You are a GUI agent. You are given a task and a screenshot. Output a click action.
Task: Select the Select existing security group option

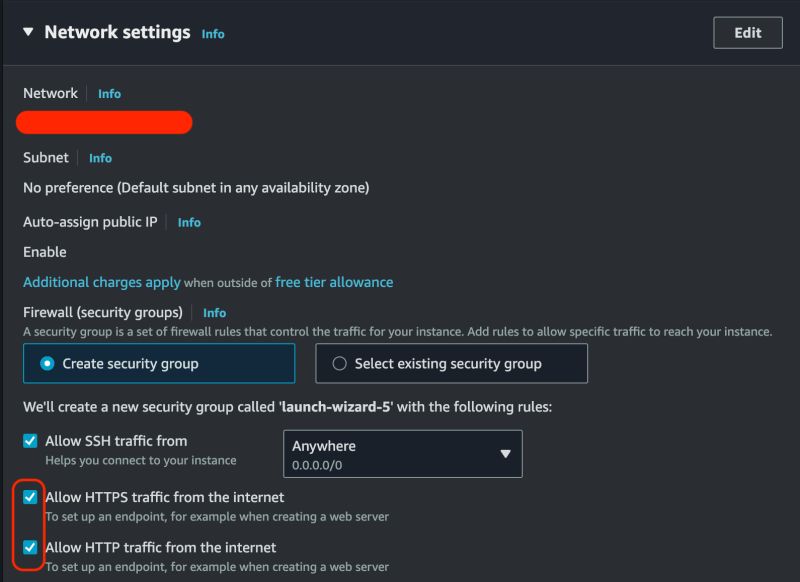[x=451, y=363]
